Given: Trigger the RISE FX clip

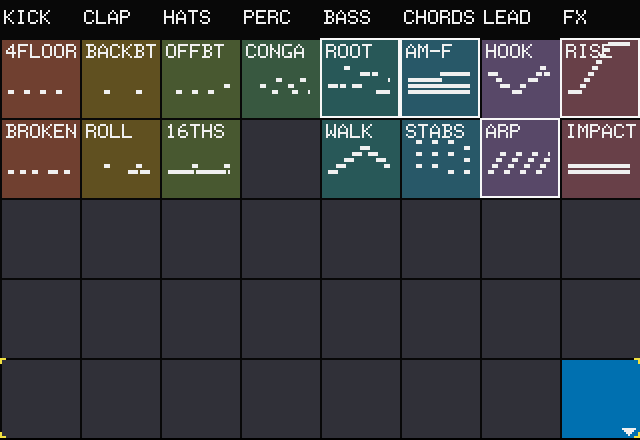Looking at the screenshot, I should [x=600, y=78].
